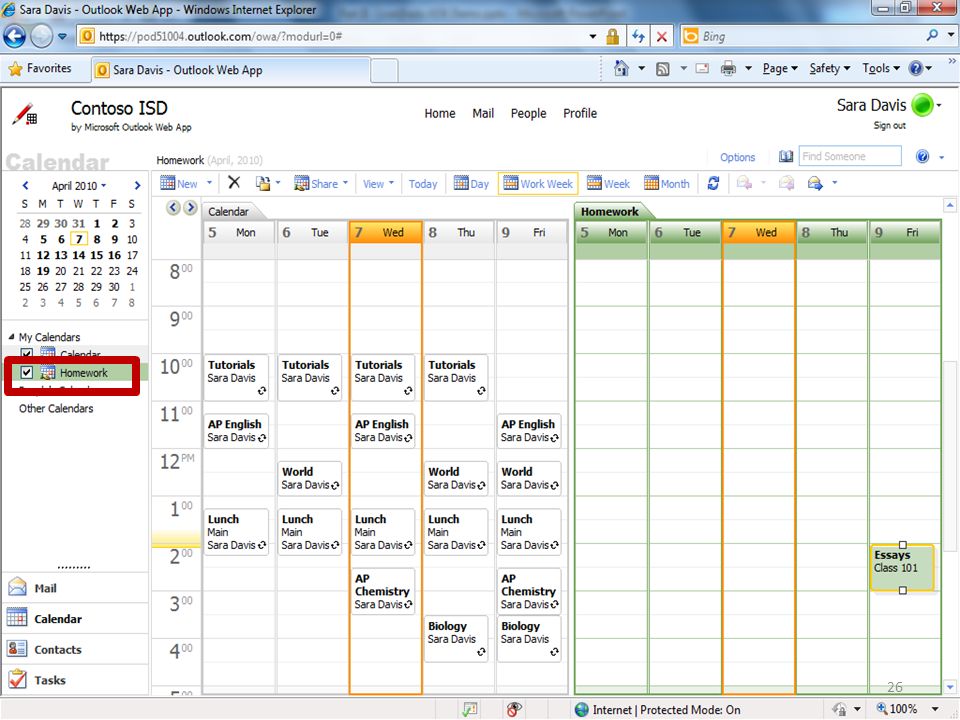Click the address bar Stop (red X) icon
Screen dimensions: 960x720
coord(662,37)
